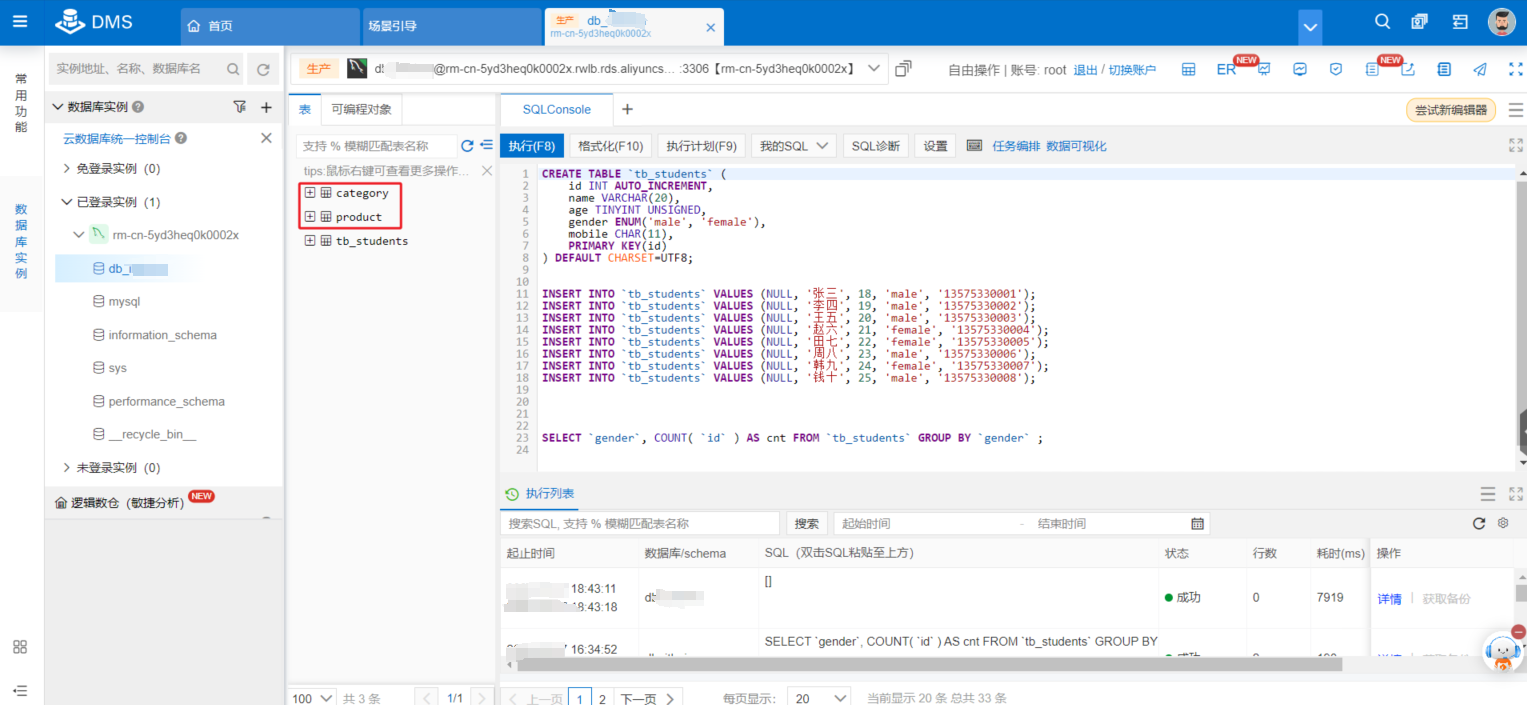Select the 表 tab

pos(305,109)
